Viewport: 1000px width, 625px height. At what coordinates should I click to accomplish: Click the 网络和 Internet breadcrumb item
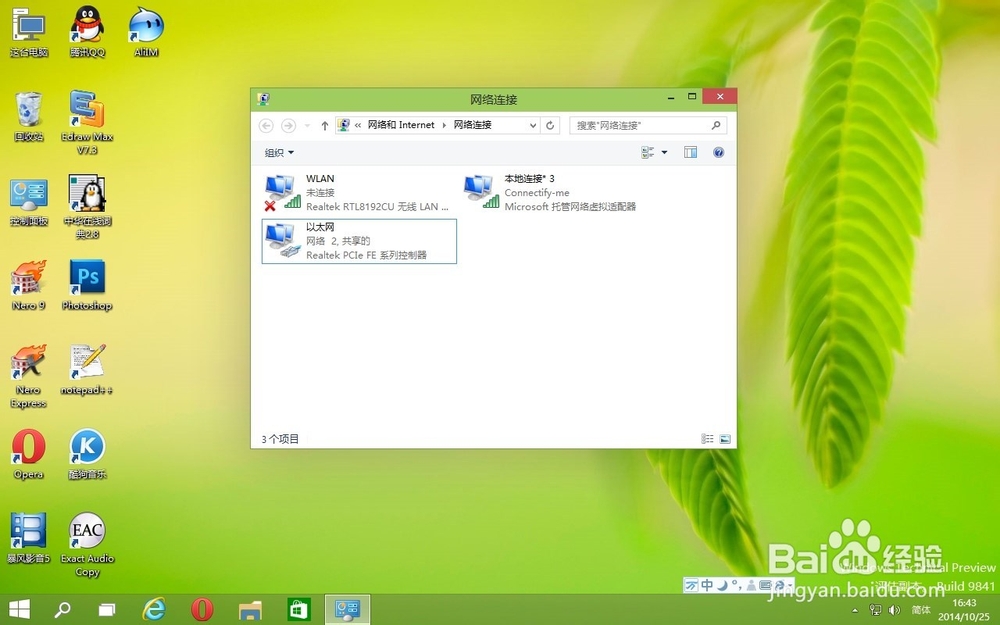(400, 125)
